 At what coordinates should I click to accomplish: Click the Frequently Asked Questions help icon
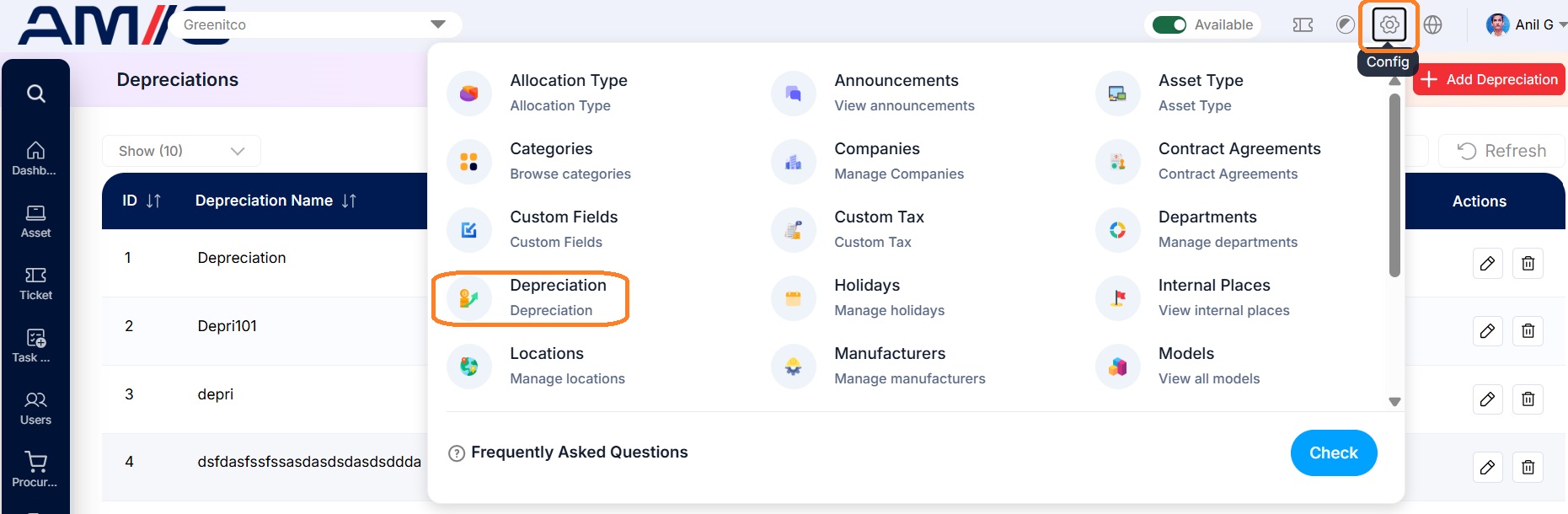point(457,453)
